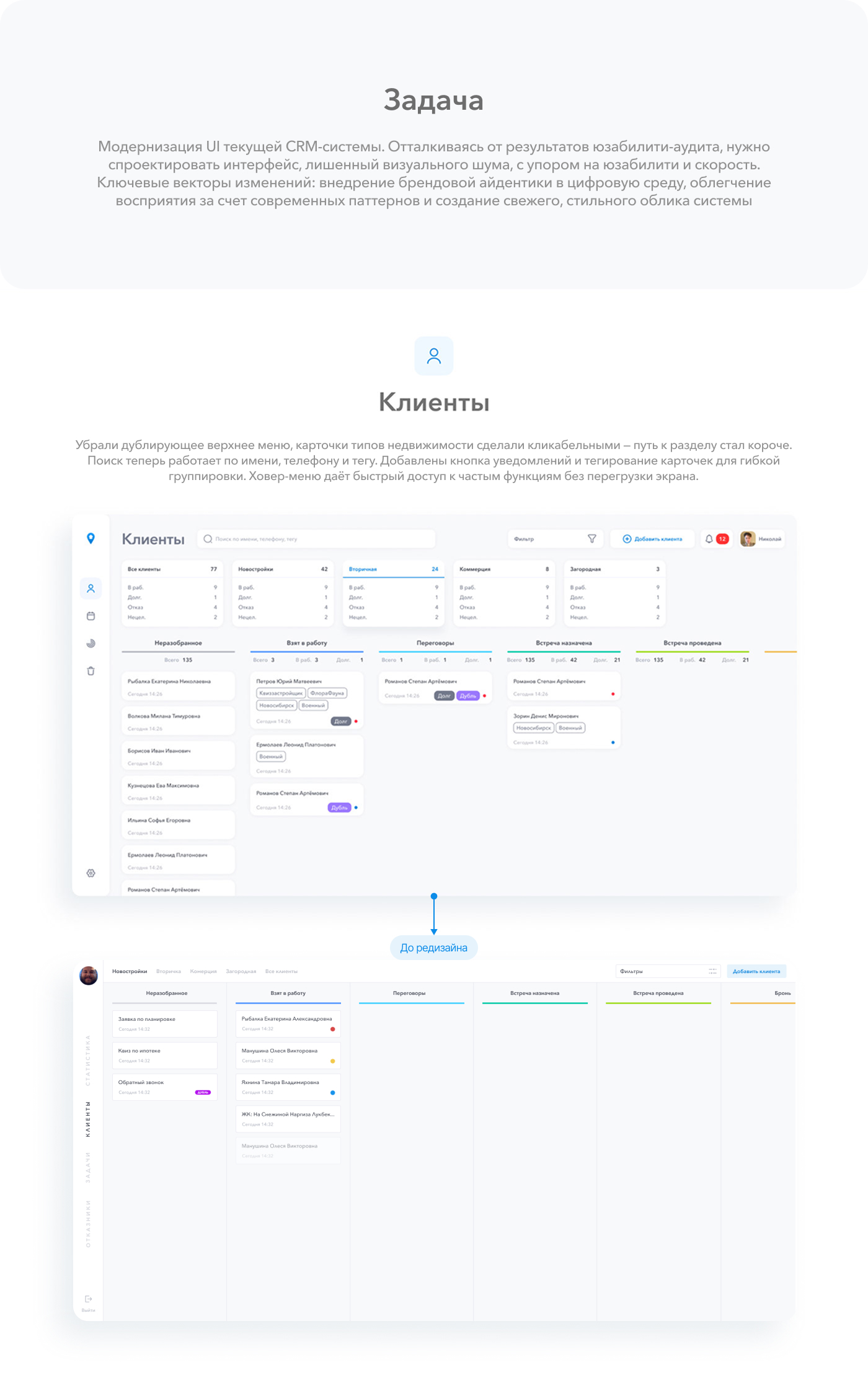This screenshot has height=1388, width=868.
Task: Click sliders icon in old Фильтры field
Action: (x=713, y=971)
